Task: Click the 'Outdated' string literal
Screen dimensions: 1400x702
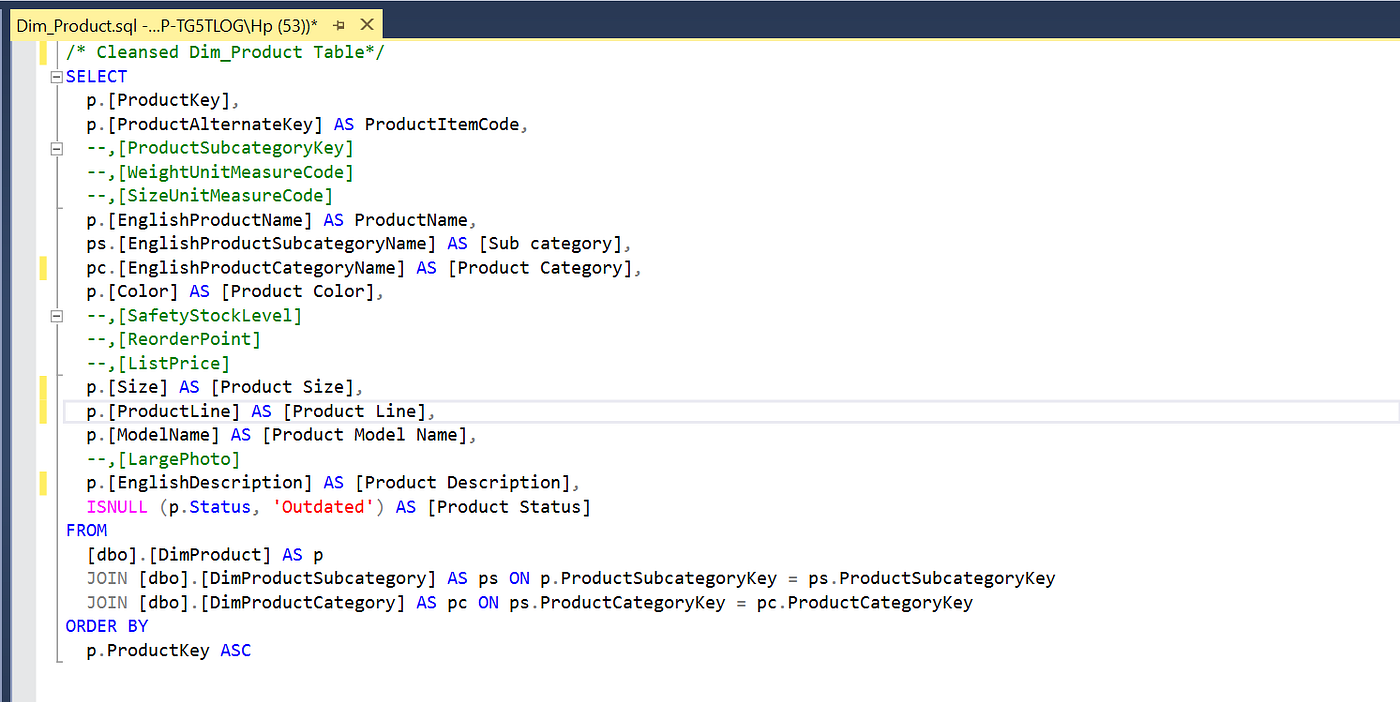Action: 323,506
